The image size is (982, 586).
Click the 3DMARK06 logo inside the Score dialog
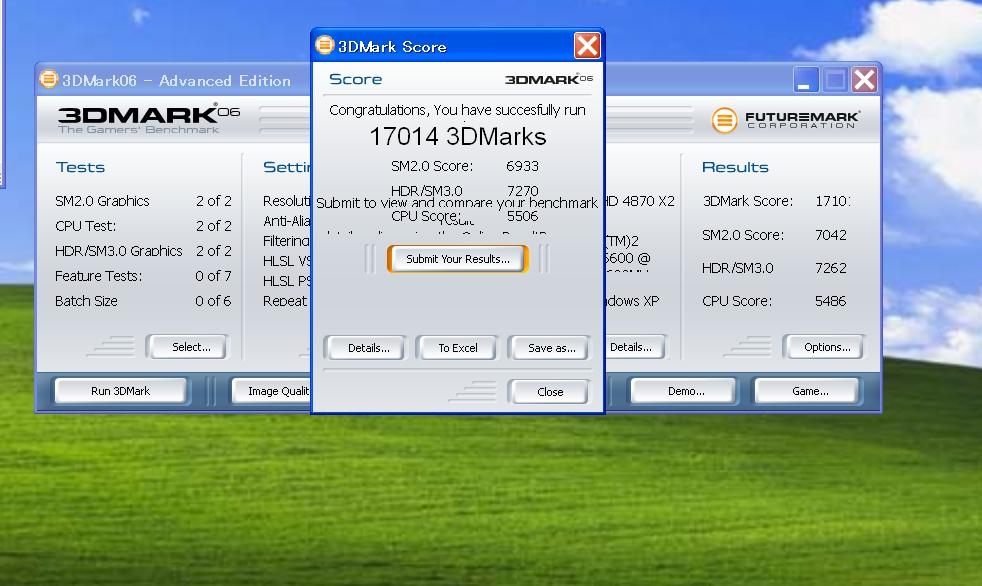tap(549, 79)
